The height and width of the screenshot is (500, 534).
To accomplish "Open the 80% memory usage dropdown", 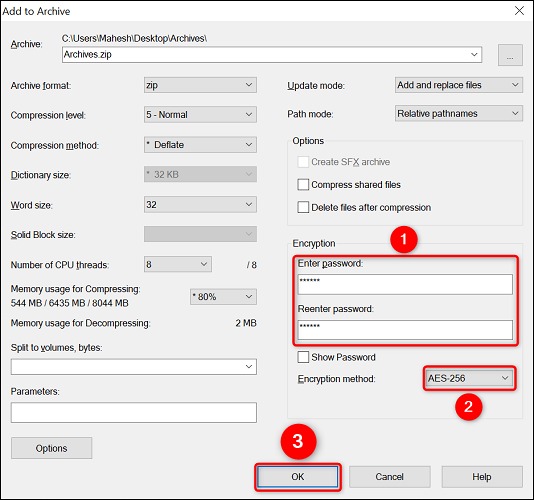I will click(223, 297).
